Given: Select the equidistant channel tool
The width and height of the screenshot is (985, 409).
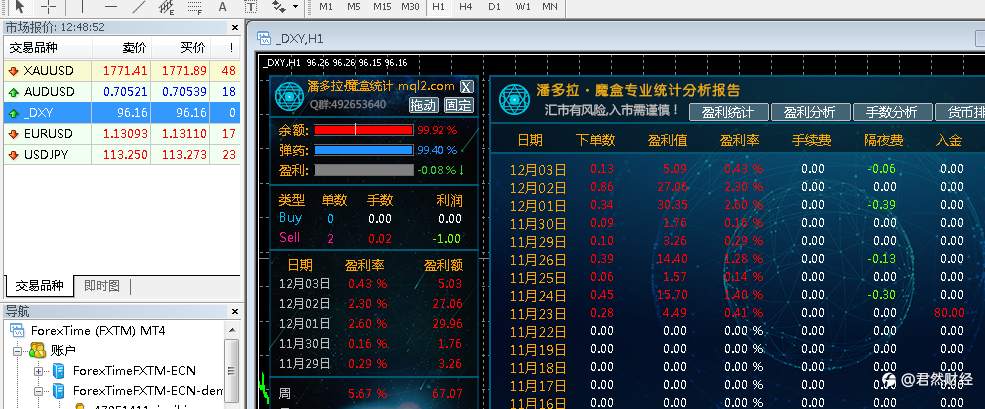Looking at the screenshot, I should (x=166, y=7).
